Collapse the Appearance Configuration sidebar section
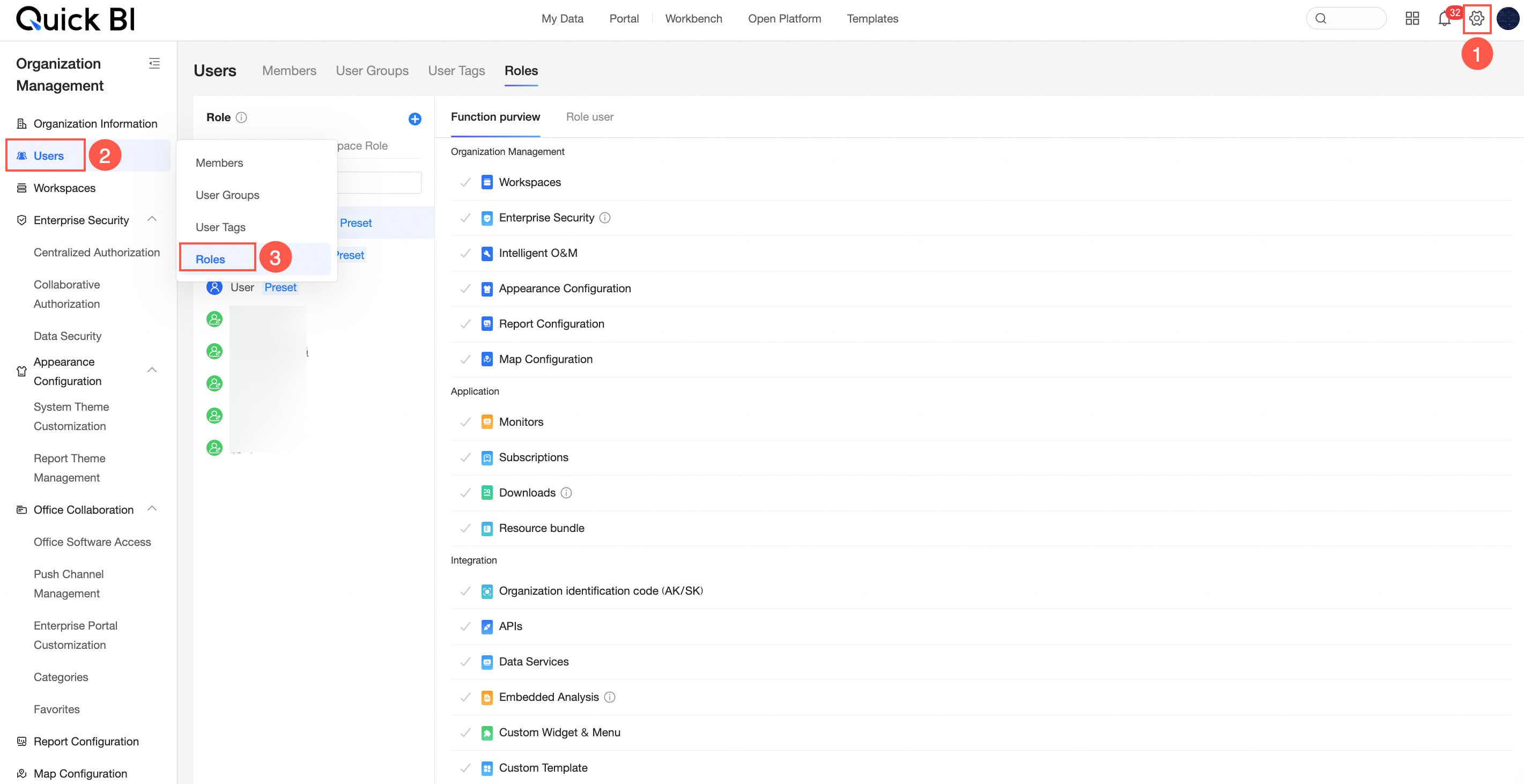Viewport: 1524px width, 784px height. (152, 371)
